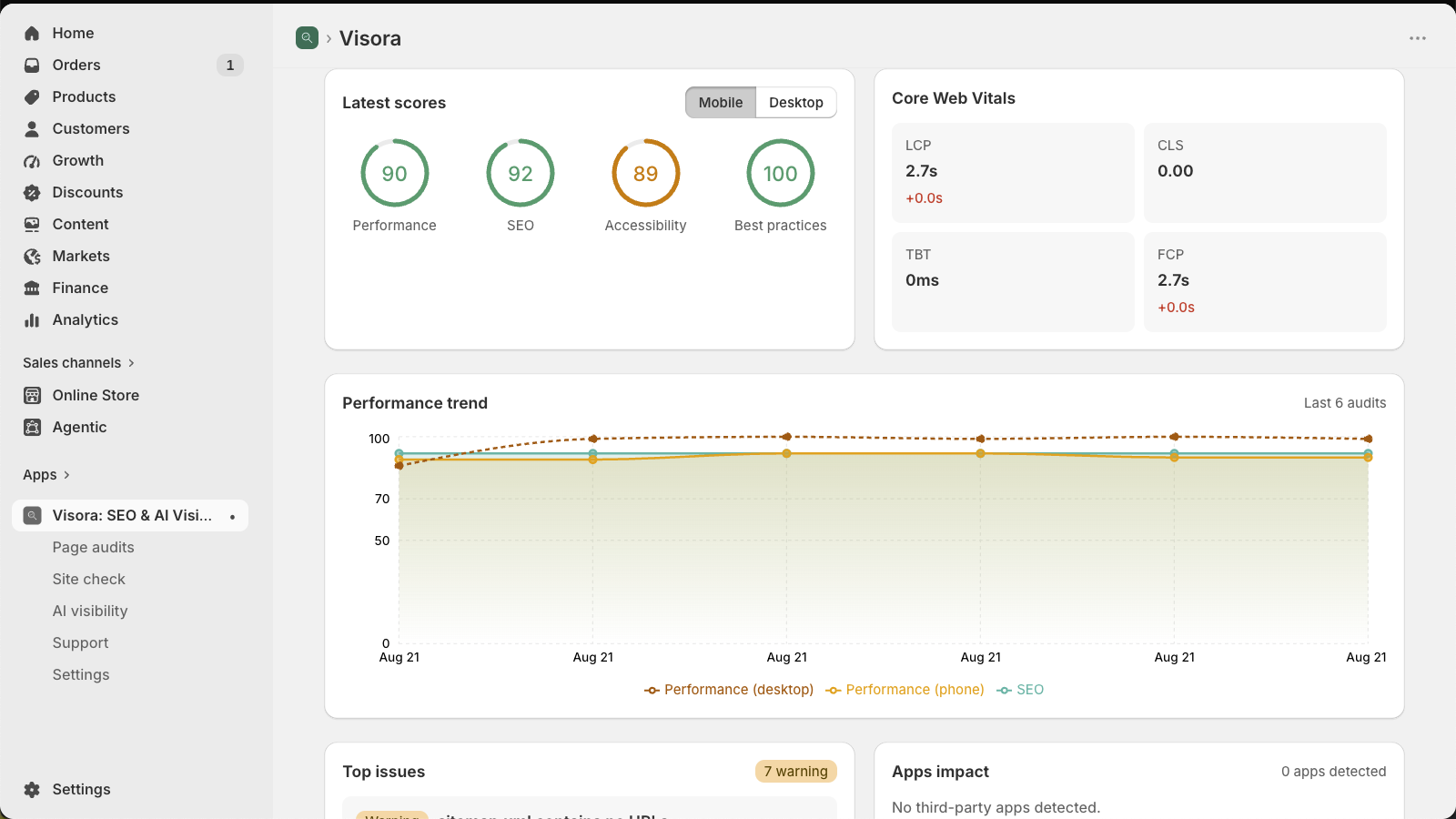The height and width of the screenshot is (819, 1456).
Task: Open the Products page link
Action: click(x=84, y=97)
